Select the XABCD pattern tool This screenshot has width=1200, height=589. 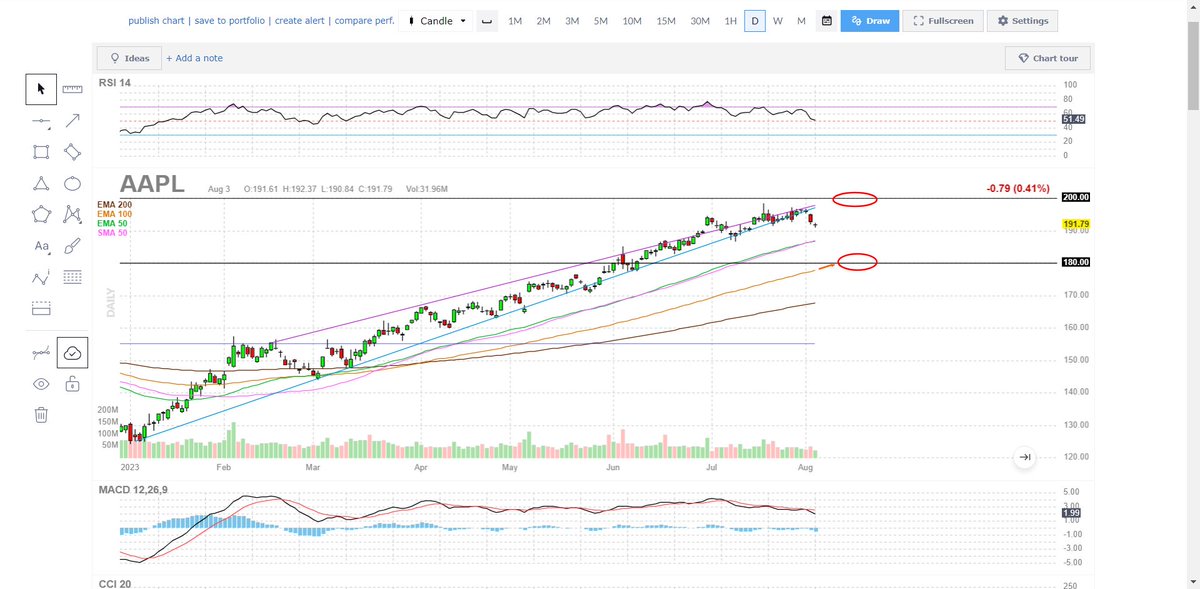click(x=73, y=213)
